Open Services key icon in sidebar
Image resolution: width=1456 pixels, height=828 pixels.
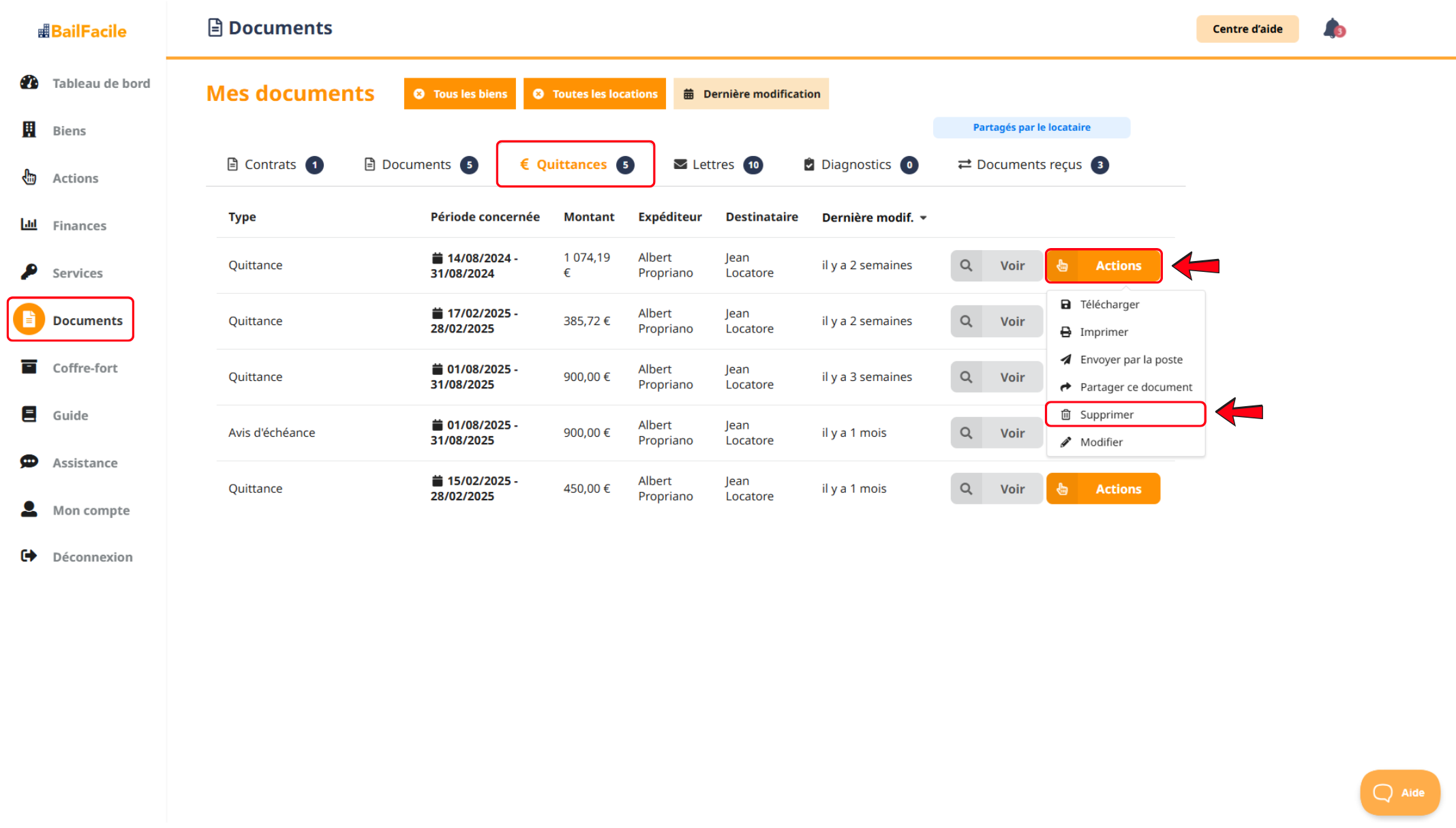[x=29, y=273]
